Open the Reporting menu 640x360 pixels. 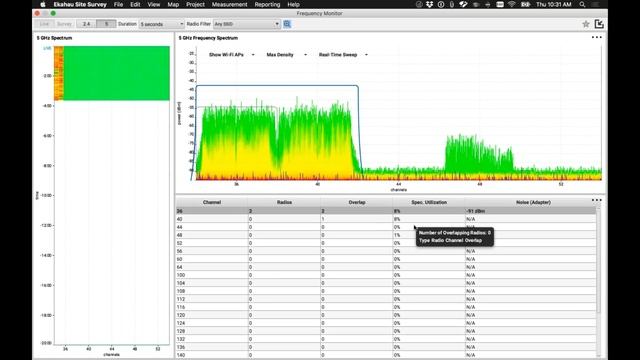pos(267,4)
